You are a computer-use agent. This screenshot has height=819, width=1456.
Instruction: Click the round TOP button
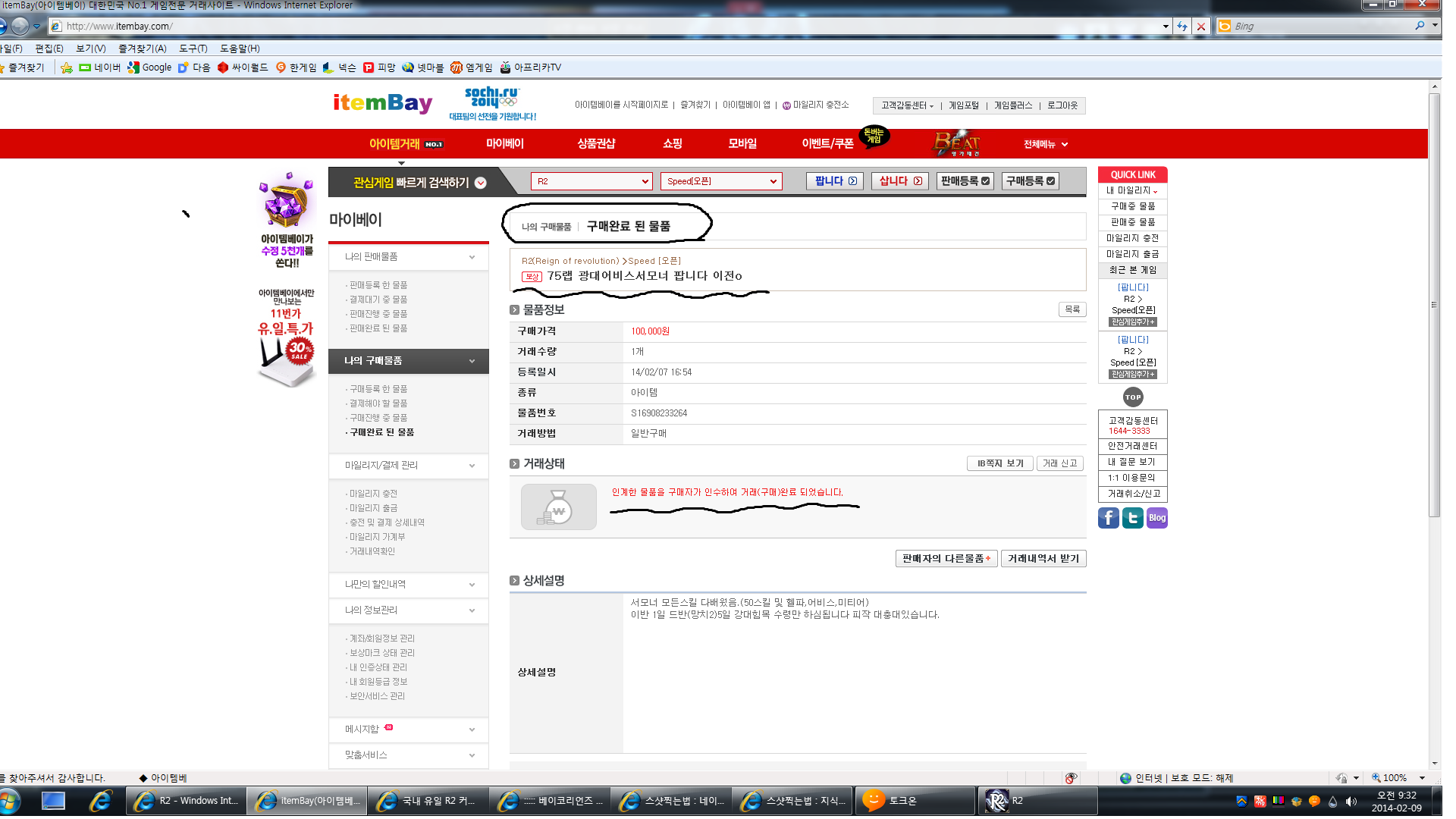[x=1132, y=397]
